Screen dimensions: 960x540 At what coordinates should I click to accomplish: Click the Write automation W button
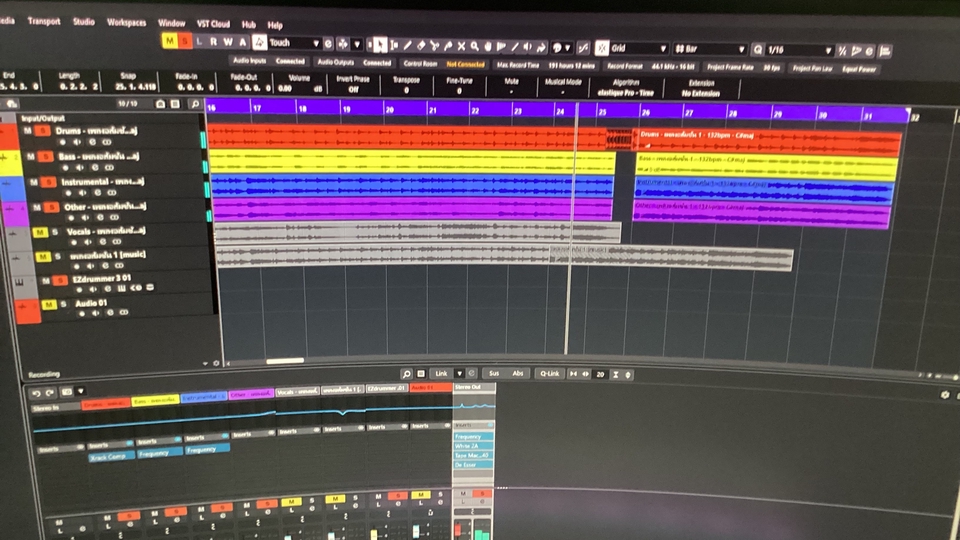[227, 42]
